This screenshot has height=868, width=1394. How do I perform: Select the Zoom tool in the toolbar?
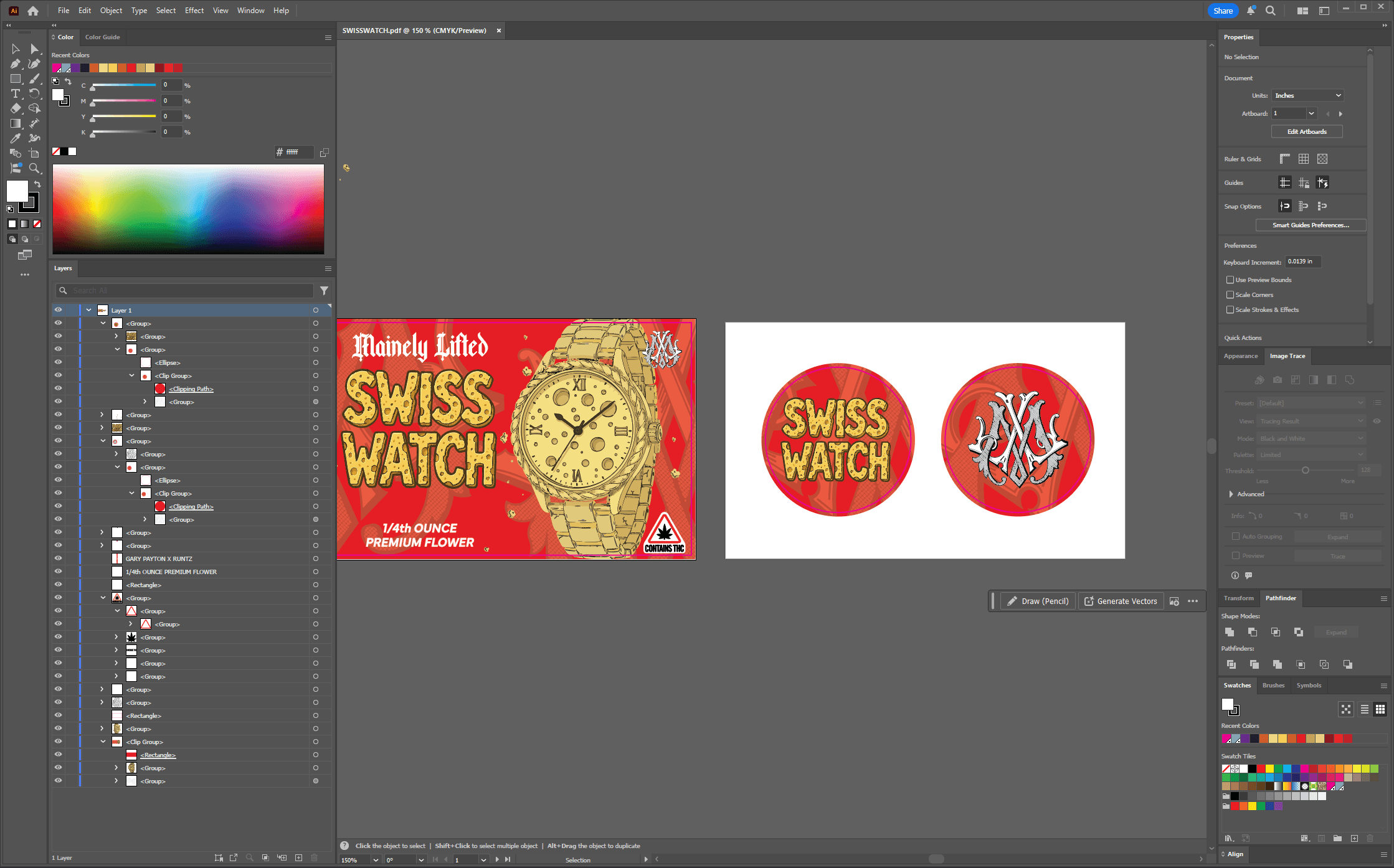click(x=35, y=168)
